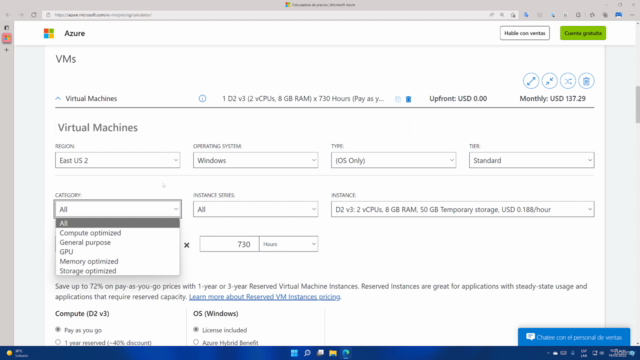
Task: Delete the Virtual Machines row with the blue trash icon
Action: click(409, 99)
